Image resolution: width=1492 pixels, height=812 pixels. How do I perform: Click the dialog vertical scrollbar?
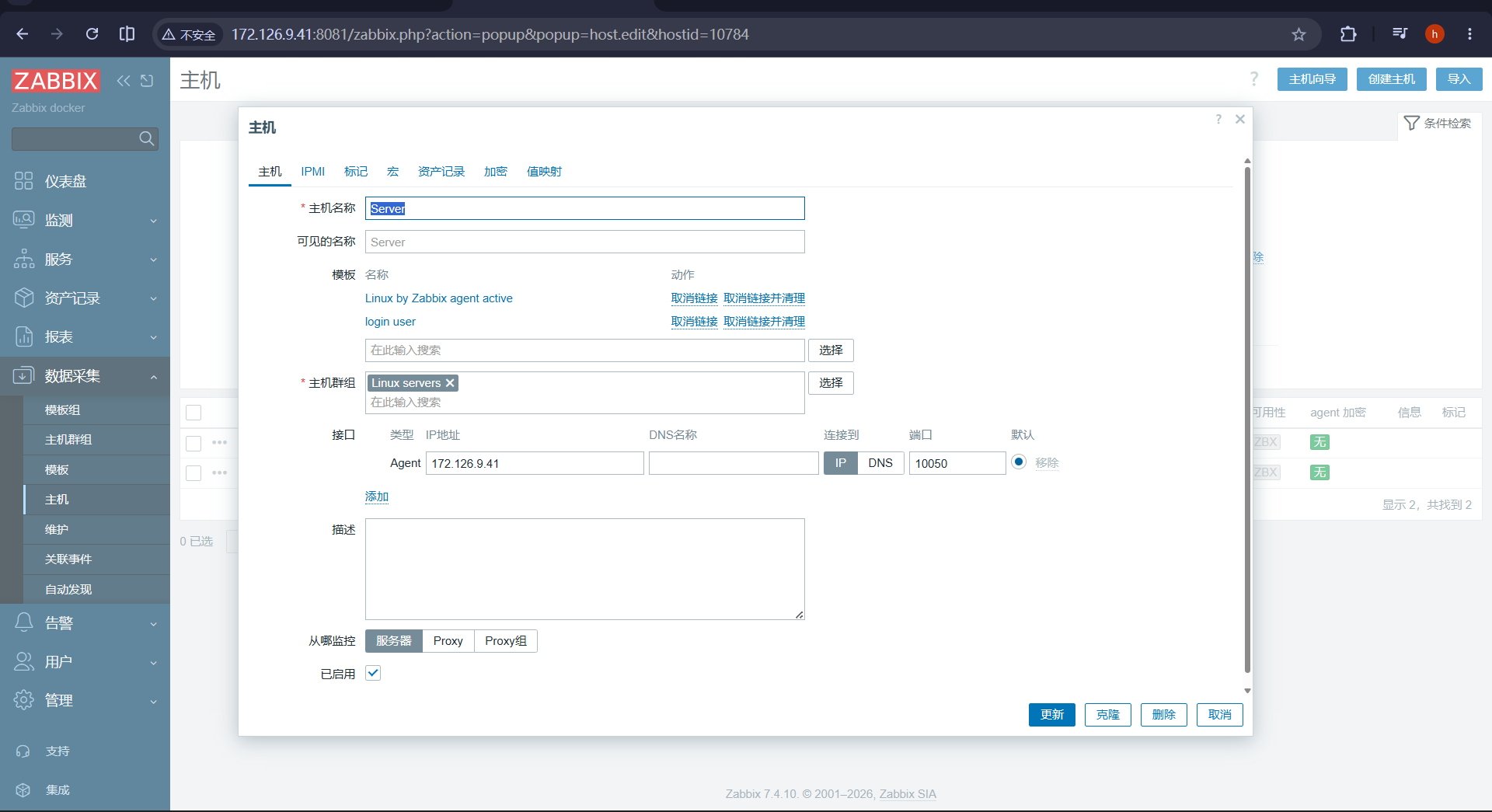coord(1247,420)
